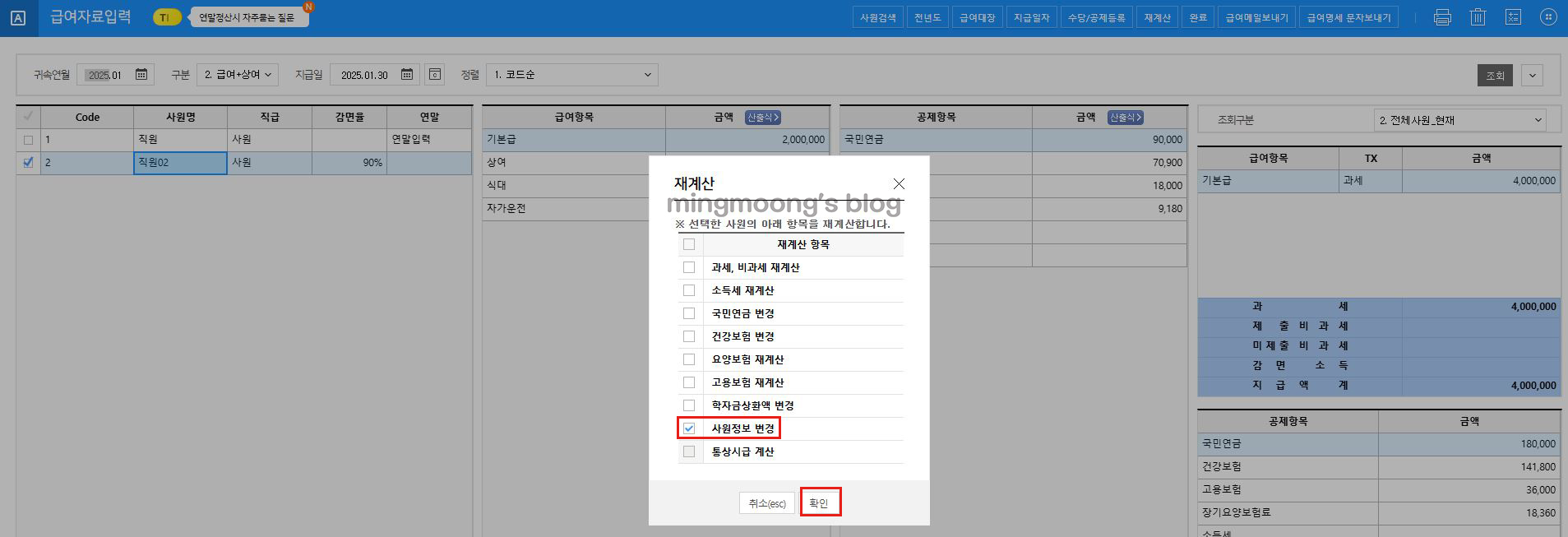This screenshot has height=537, width=1568.
Task: Select employee name cell 직원 in row 1
Action: coord(180,140)
